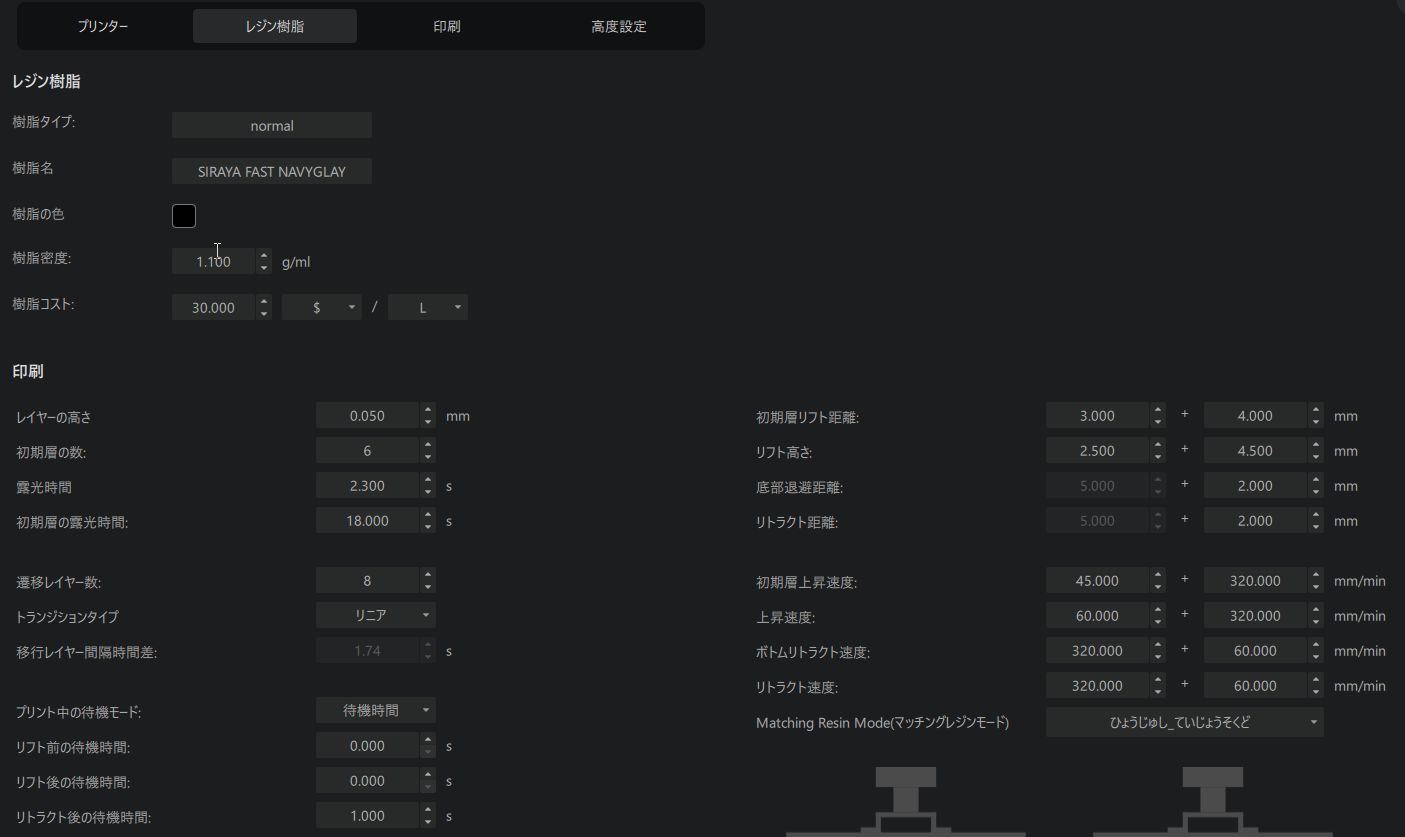The image size is (1405, 837).
Task: Open the Matching Resin Mode dropdown
Action: click(x=1184, y=722)
